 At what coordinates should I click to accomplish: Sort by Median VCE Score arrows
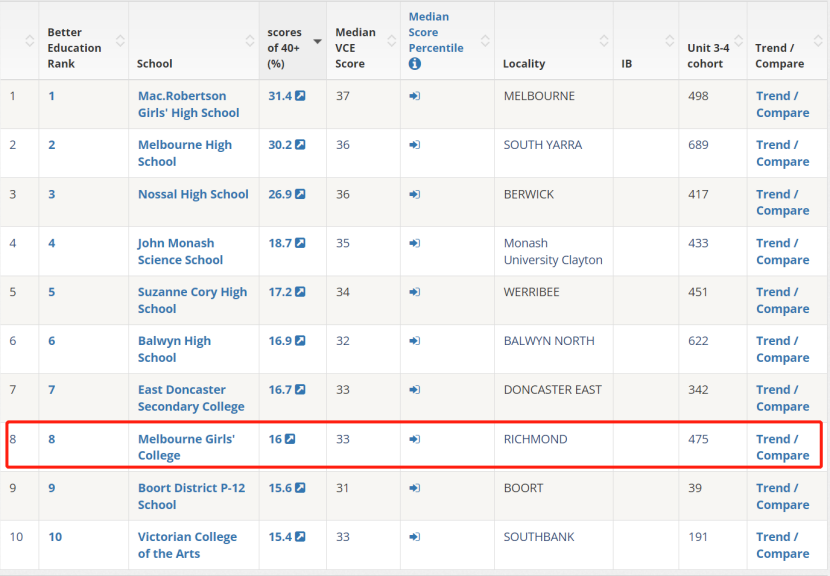392,41
